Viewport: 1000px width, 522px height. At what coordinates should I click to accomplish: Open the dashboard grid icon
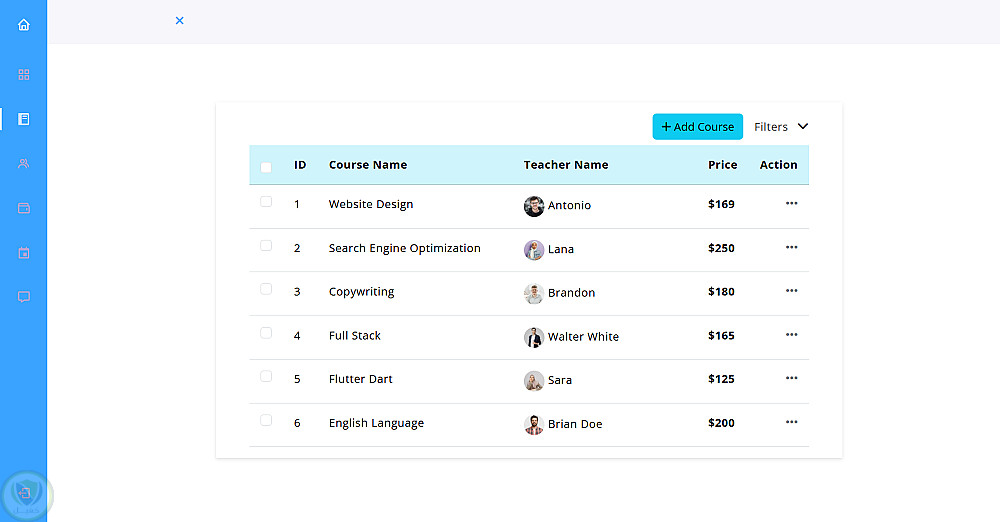point(24,74)
